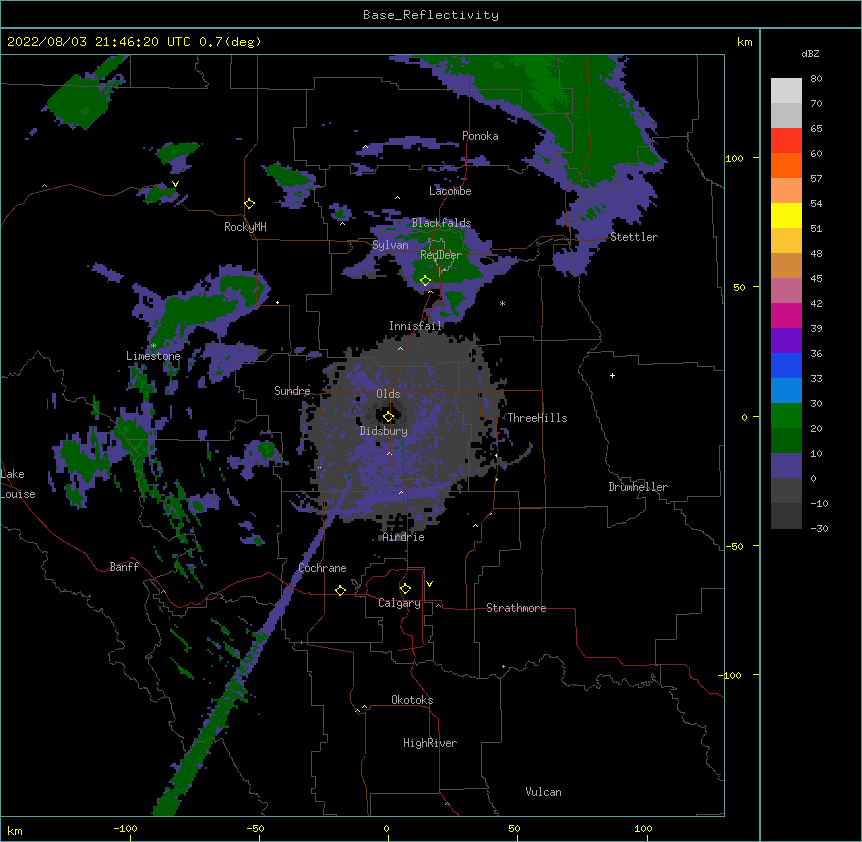This screenshot has width=862, height=842.
Task: Click the Ponoka city label
Action: click(x=480, y=136)
